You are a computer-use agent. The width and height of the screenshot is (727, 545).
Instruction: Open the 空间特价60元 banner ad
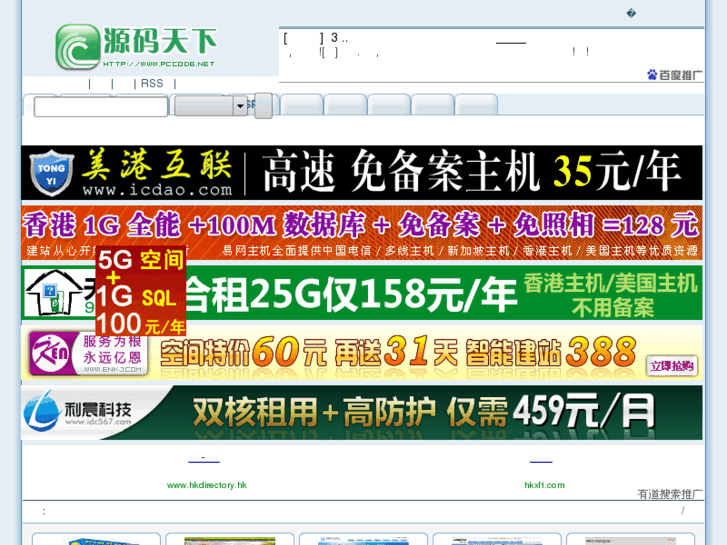coord(362,353)
